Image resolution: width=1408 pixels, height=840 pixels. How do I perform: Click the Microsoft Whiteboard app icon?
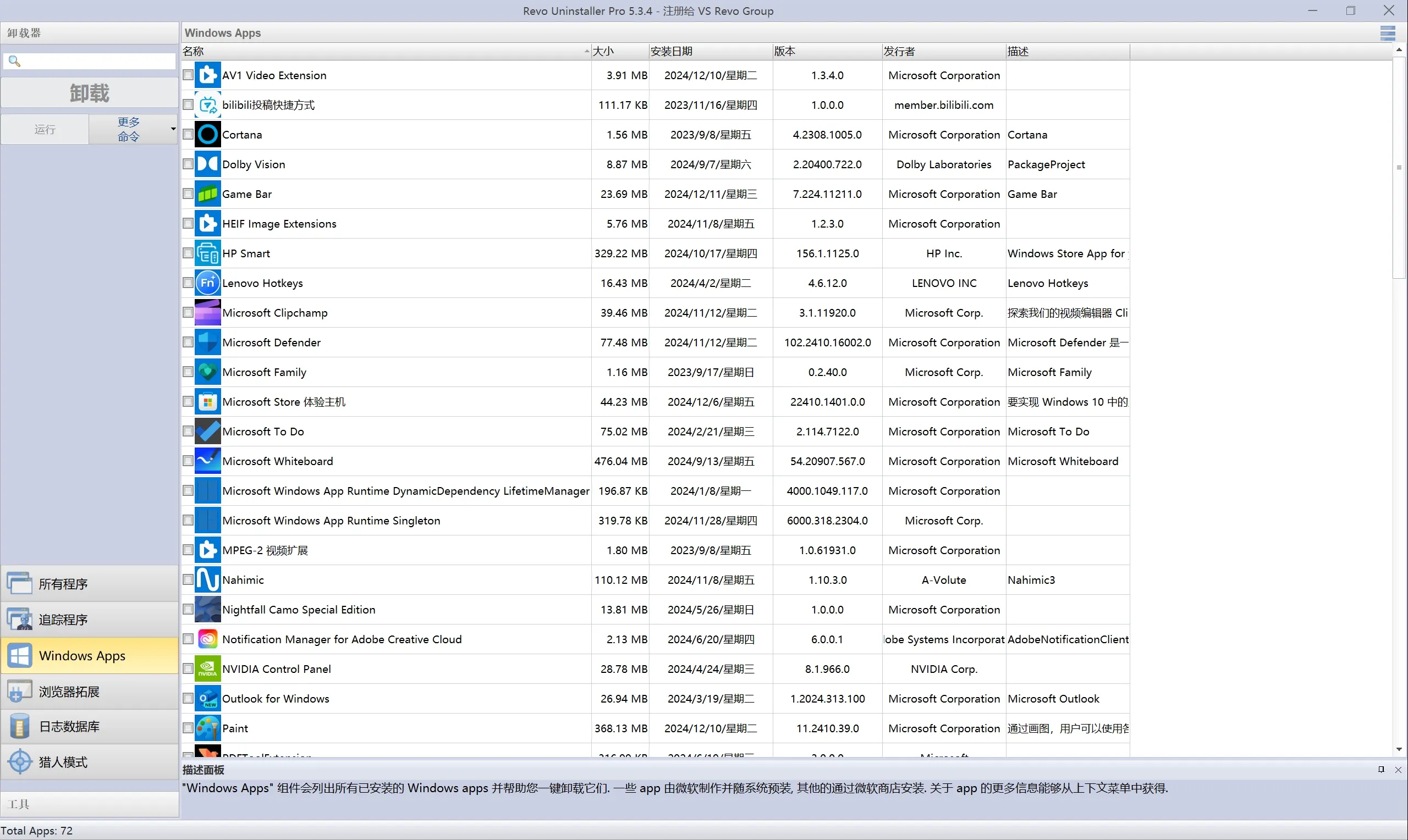[207, 461]
